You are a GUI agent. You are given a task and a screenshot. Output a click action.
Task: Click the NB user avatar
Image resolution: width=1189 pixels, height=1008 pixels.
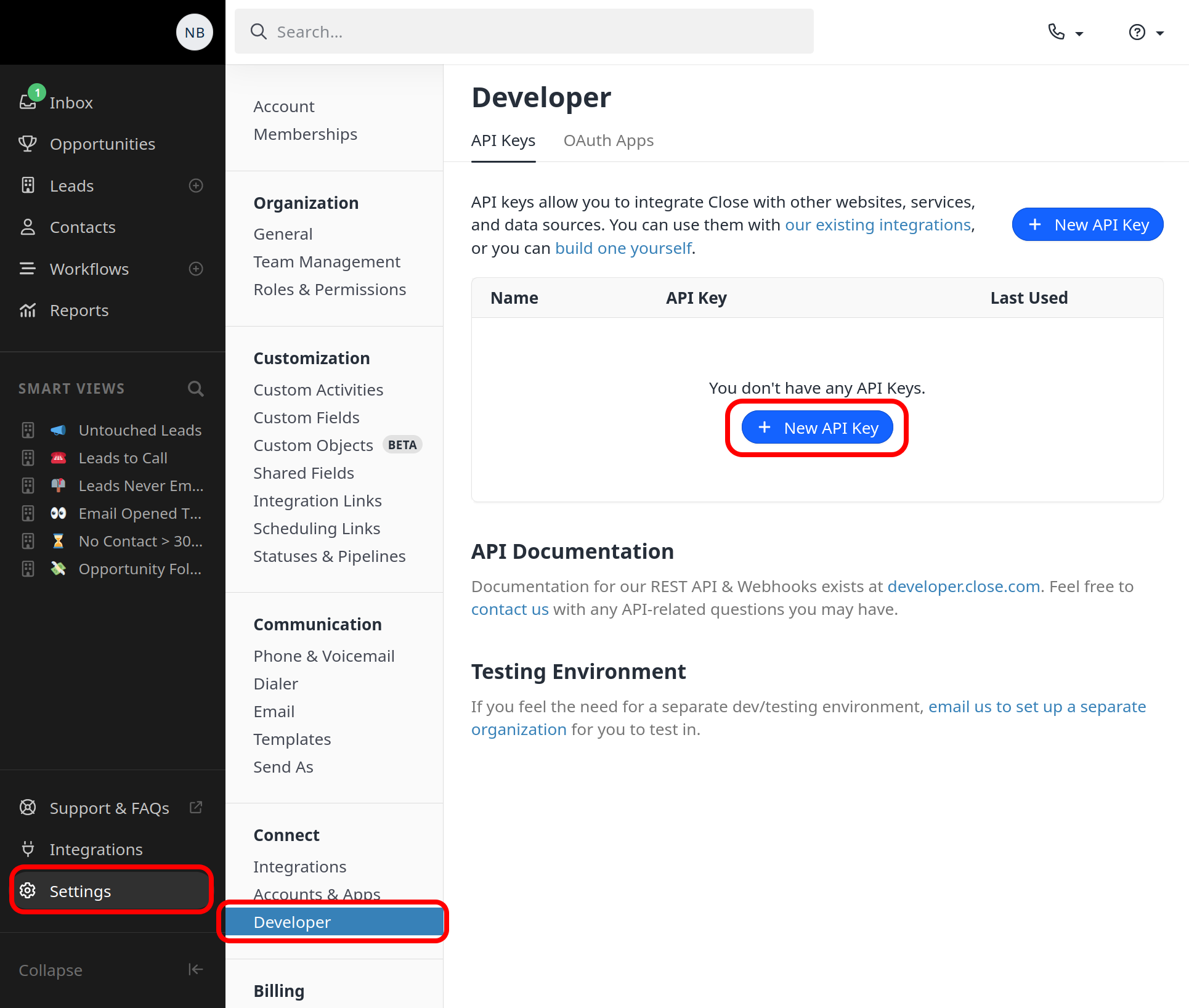(x=195, y=32)
